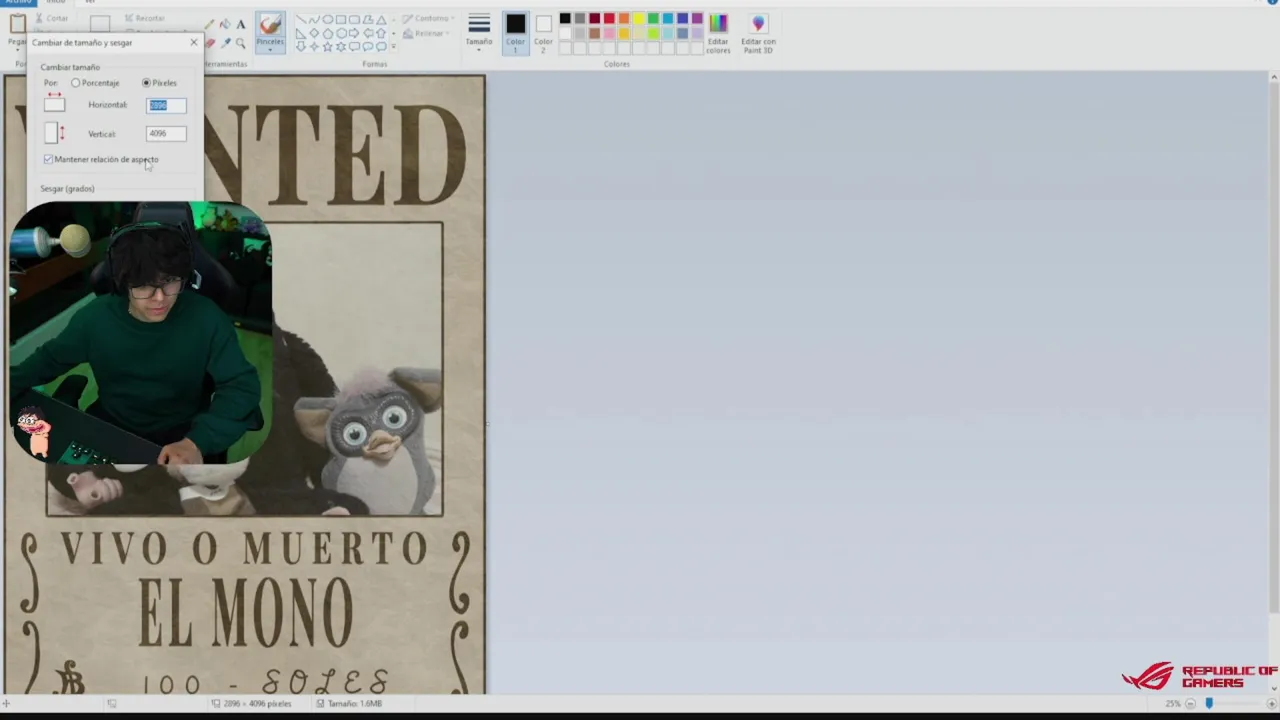Pick the rounded rectangle shape

pyautogui.click(x=354, y=20)
